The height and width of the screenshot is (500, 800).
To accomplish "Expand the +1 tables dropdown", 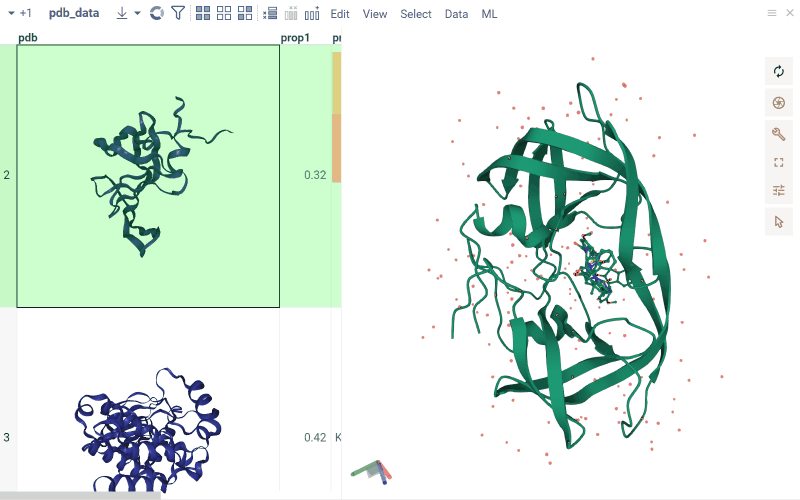I will pyautogui.click(x=20, y=13).
